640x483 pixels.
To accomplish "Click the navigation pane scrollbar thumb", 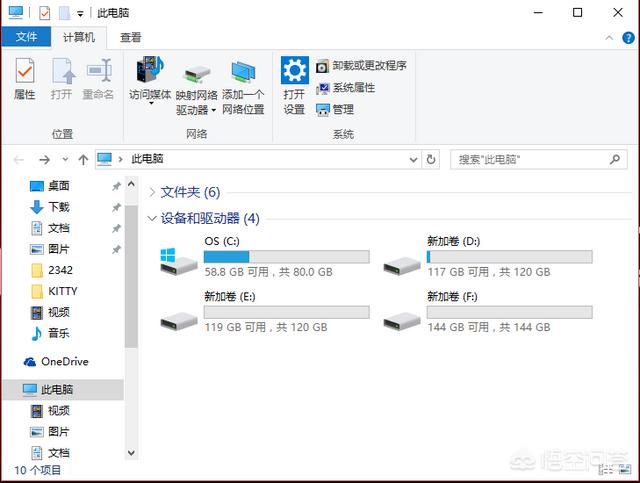I will pyautogui.click(x=131, y=276).
